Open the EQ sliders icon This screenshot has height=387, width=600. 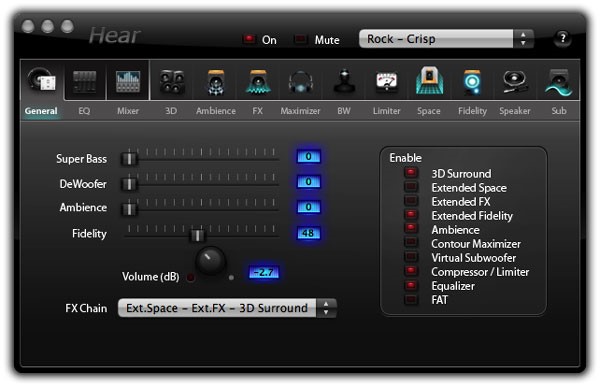(x=85, y=81)
